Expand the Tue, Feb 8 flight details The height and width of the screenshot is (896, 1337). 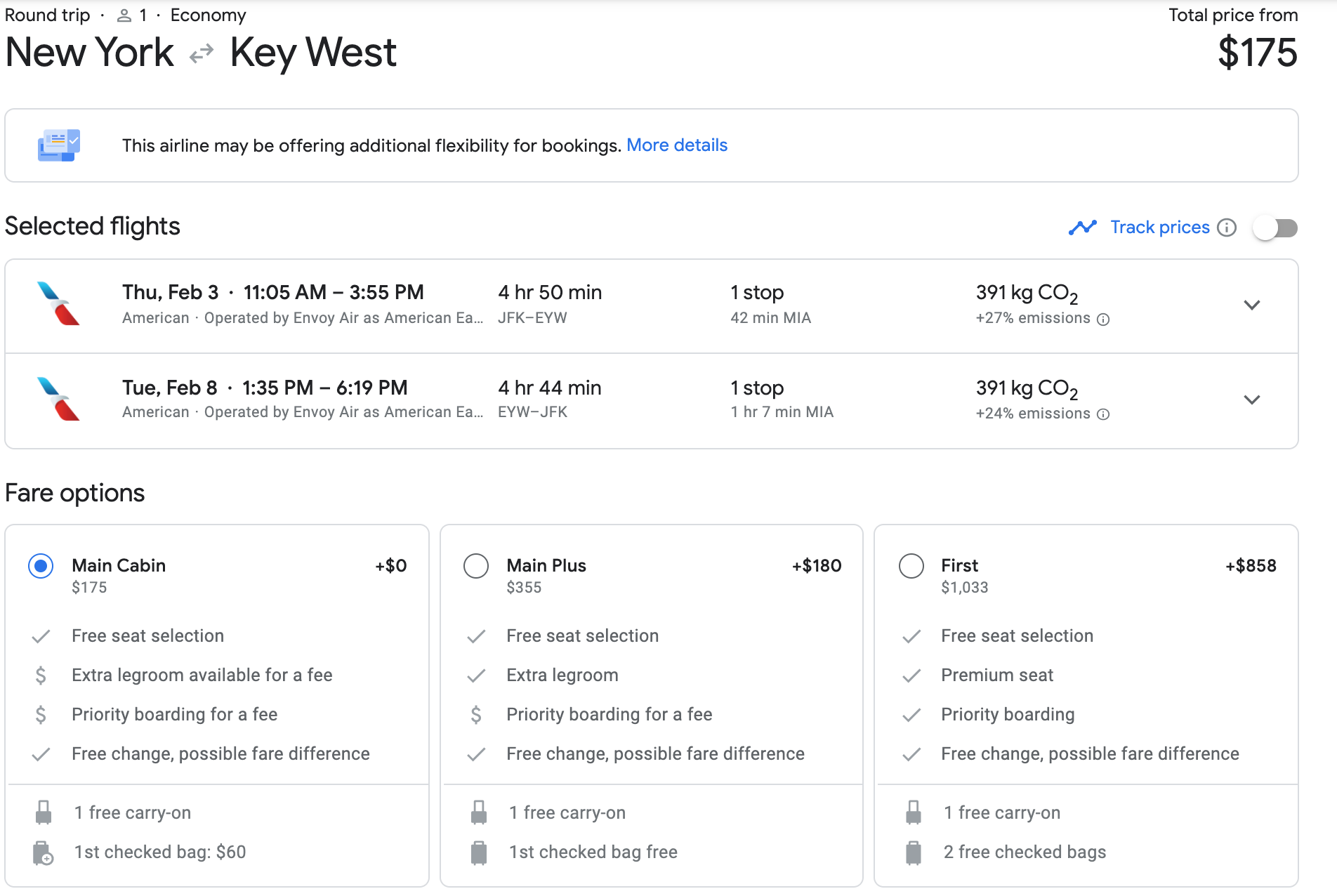[x=1251, y=400]
